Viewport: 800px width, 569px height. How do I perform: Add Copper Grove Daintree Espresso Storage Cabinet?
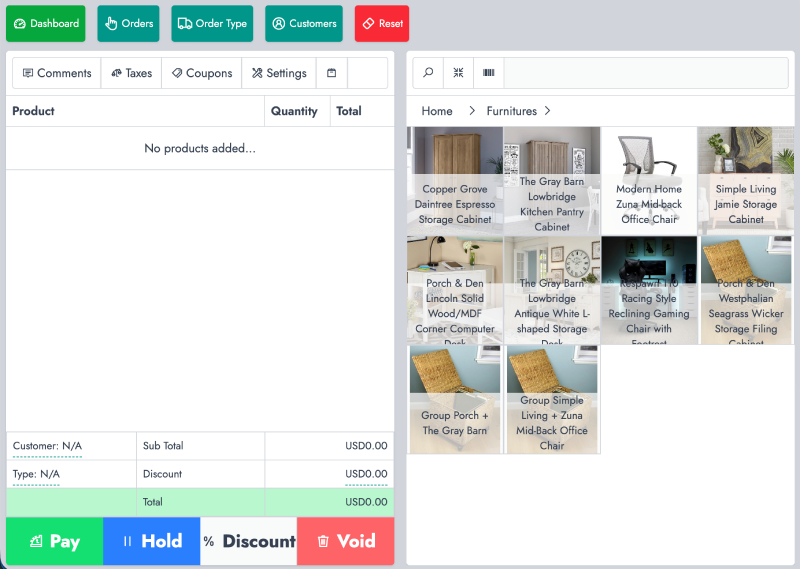point(455,181)
